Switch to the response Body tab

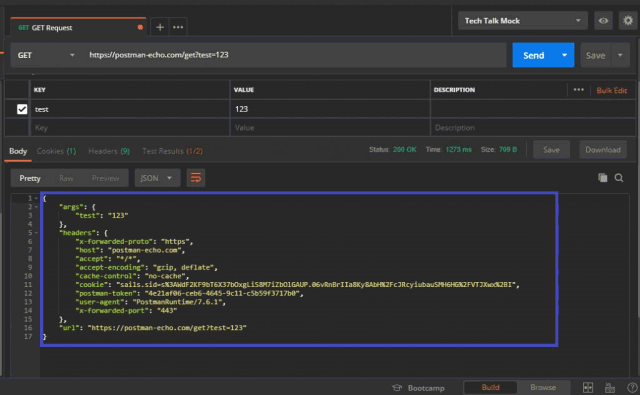18,151
